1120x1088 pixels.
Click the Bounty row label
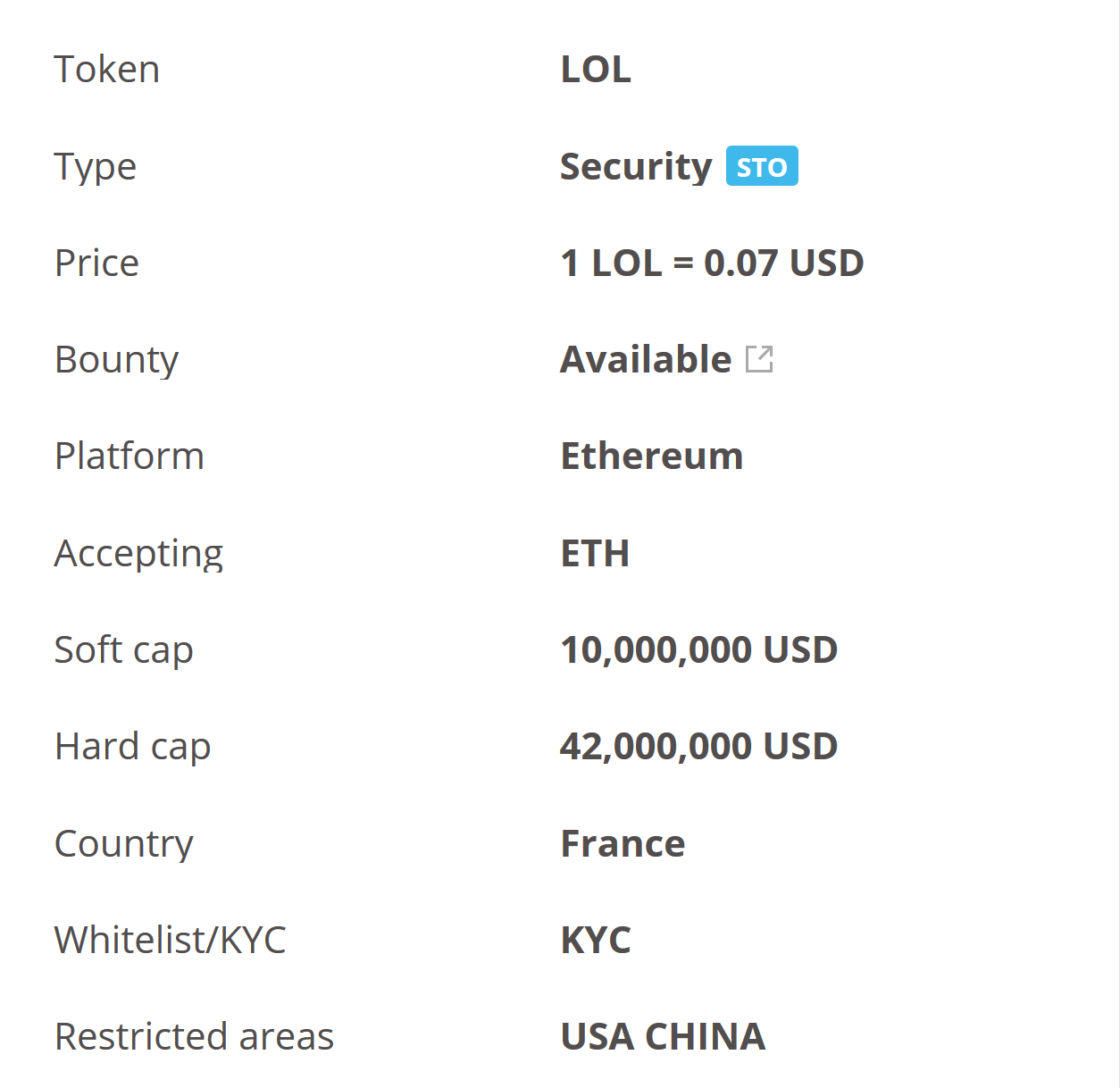pyautogui.click(x=117, y=360)
